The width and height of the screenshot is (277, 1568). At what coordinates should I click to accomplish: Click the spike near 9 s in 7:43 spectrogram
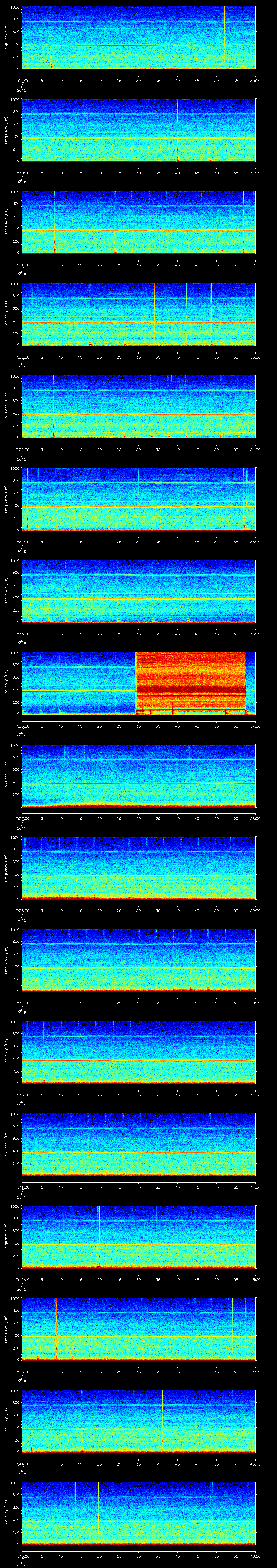tap(56, 1329)
